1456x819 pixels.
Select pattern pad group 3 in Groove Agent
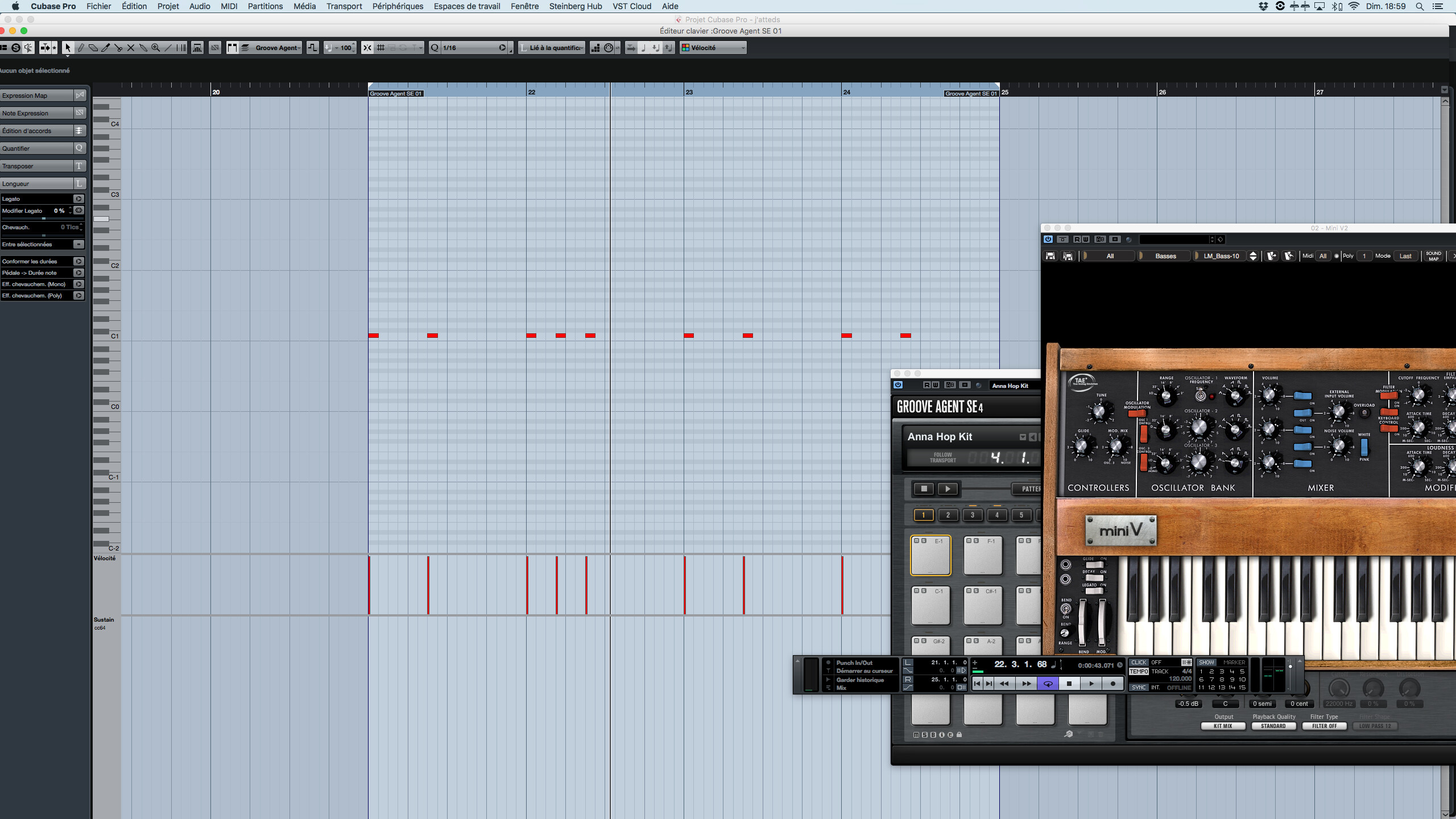(x=972, y=515)
